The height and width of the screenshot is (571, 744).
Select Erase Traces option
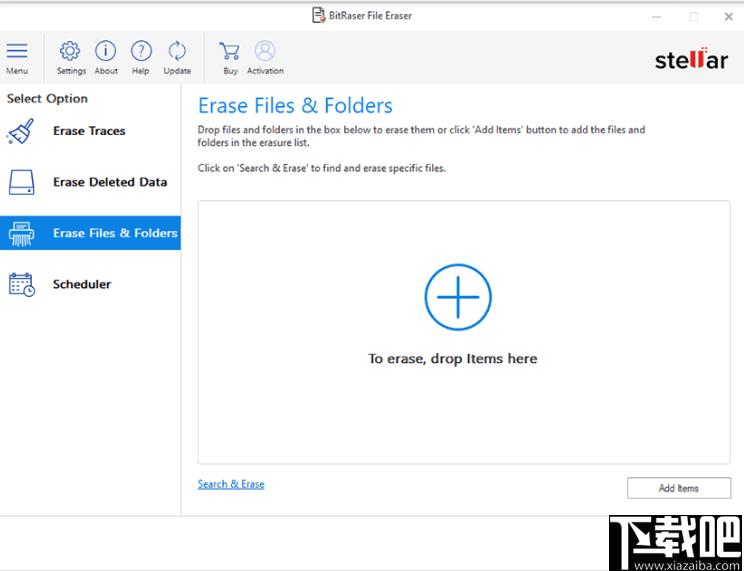(x=90, y=131)
